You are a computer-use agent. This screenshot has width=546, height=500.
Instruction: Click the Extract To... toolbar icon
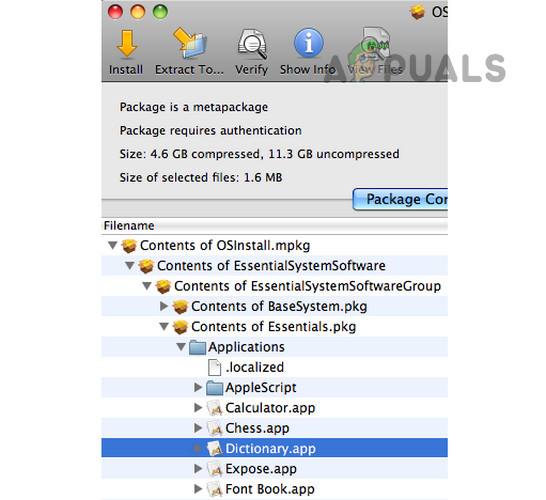click(x=190, y=43)
